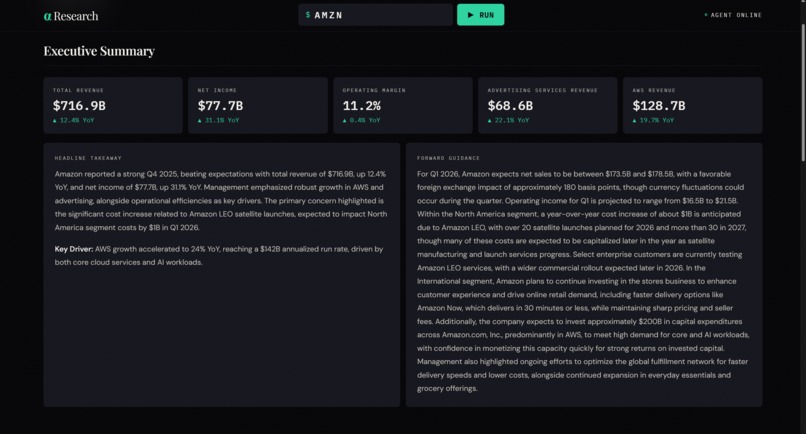
Task: Click the Total Revenue $716.9B value
Action: pyautogui.click(x=79, y=106)
